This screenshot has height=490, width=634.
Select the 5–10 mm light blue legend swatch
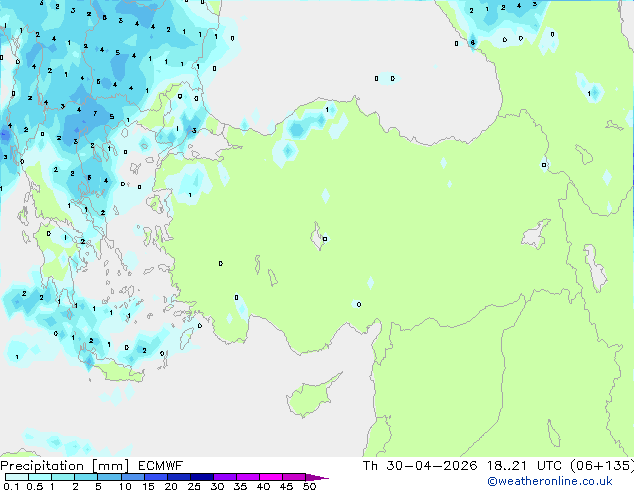coord(109,477)
